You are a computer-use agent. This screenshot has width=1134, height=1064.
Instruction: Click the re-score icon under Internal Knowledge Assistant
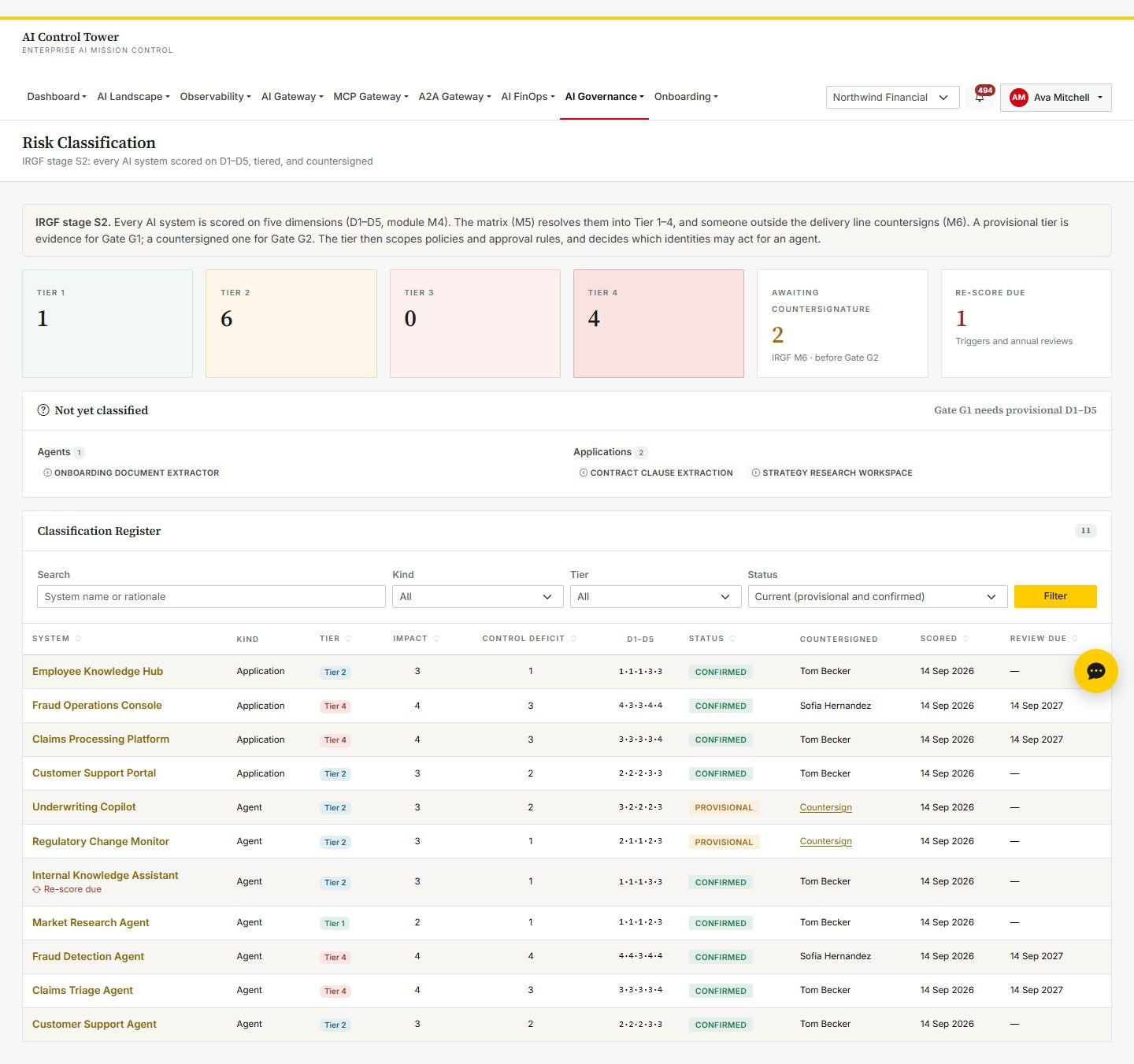click(36, 890)
